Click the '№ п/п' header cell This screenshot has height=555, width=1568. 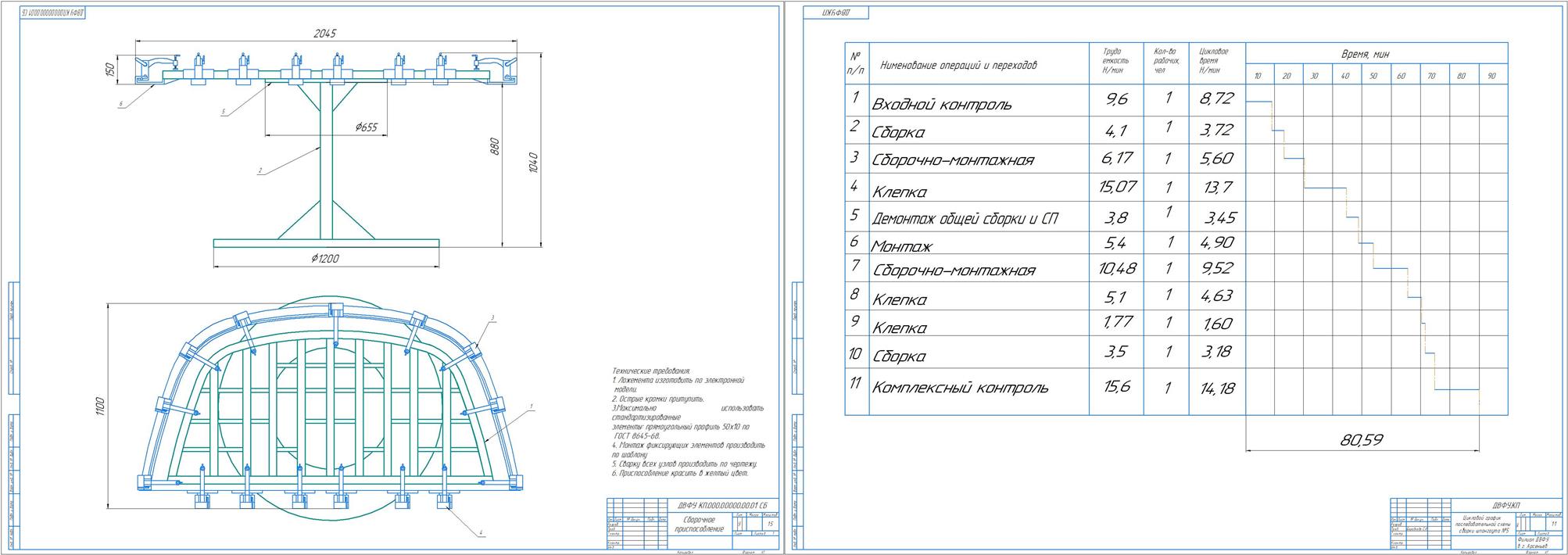(856, 63)
